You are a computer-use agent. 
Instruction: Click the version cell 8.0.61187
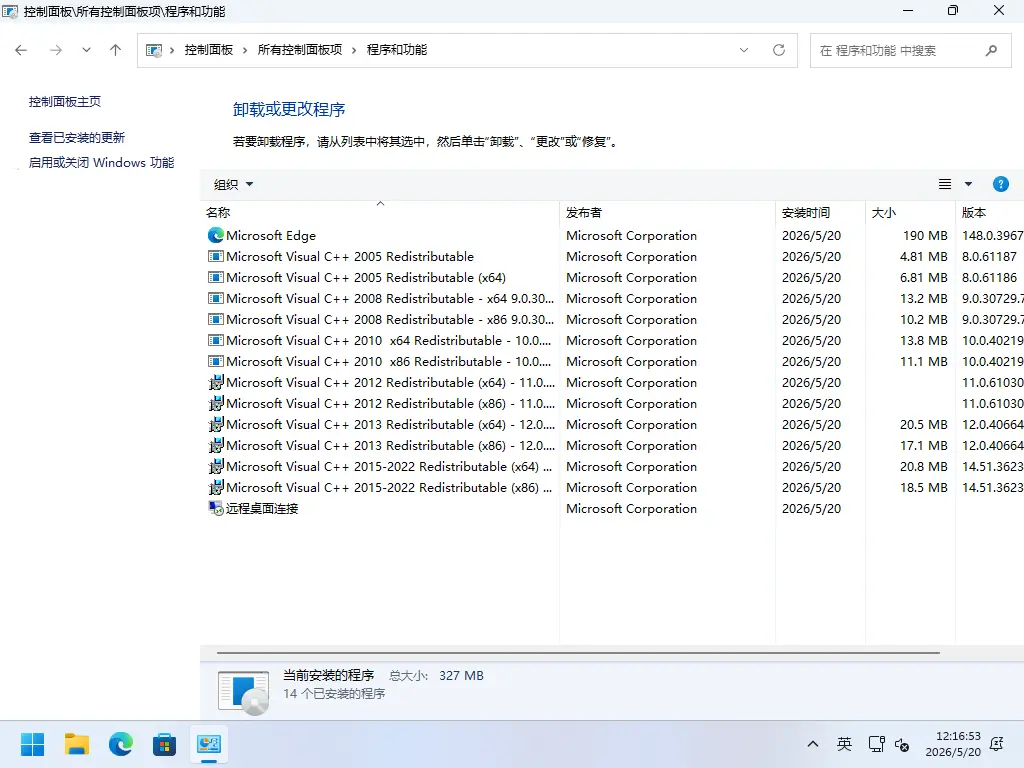click(x=989, y=257)
